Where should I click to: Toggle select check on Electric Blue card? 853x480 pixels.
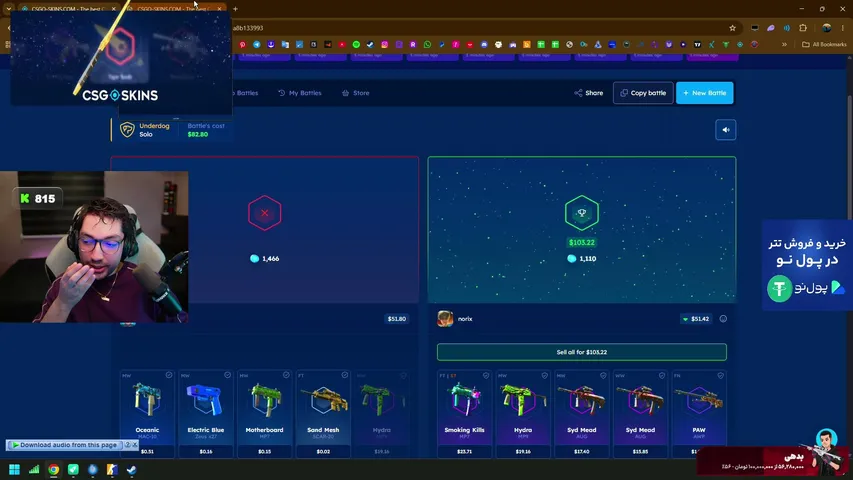click(x=227, y=375)
